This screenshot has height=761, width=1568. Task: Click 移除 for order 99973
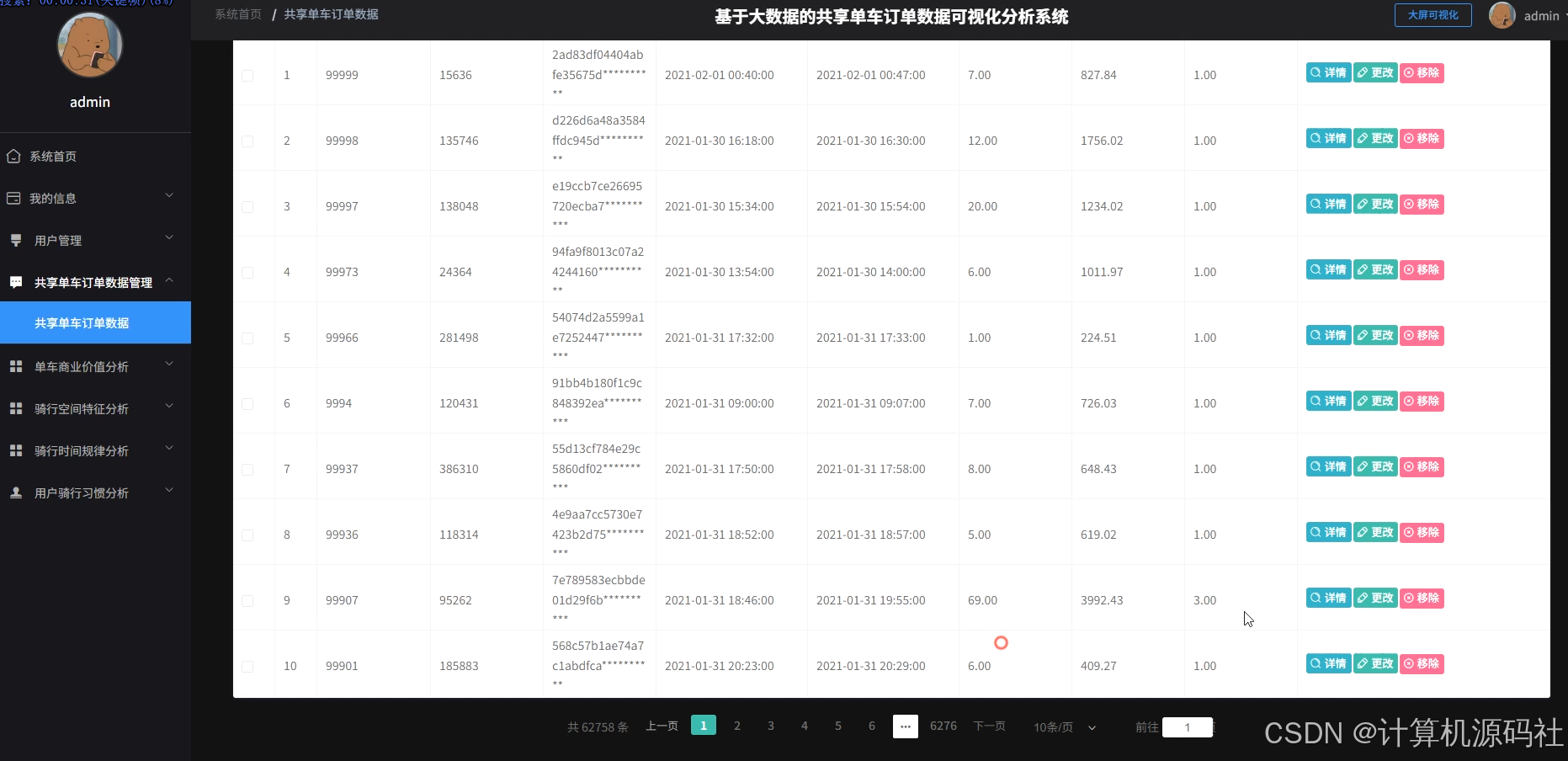point(1422,270)
